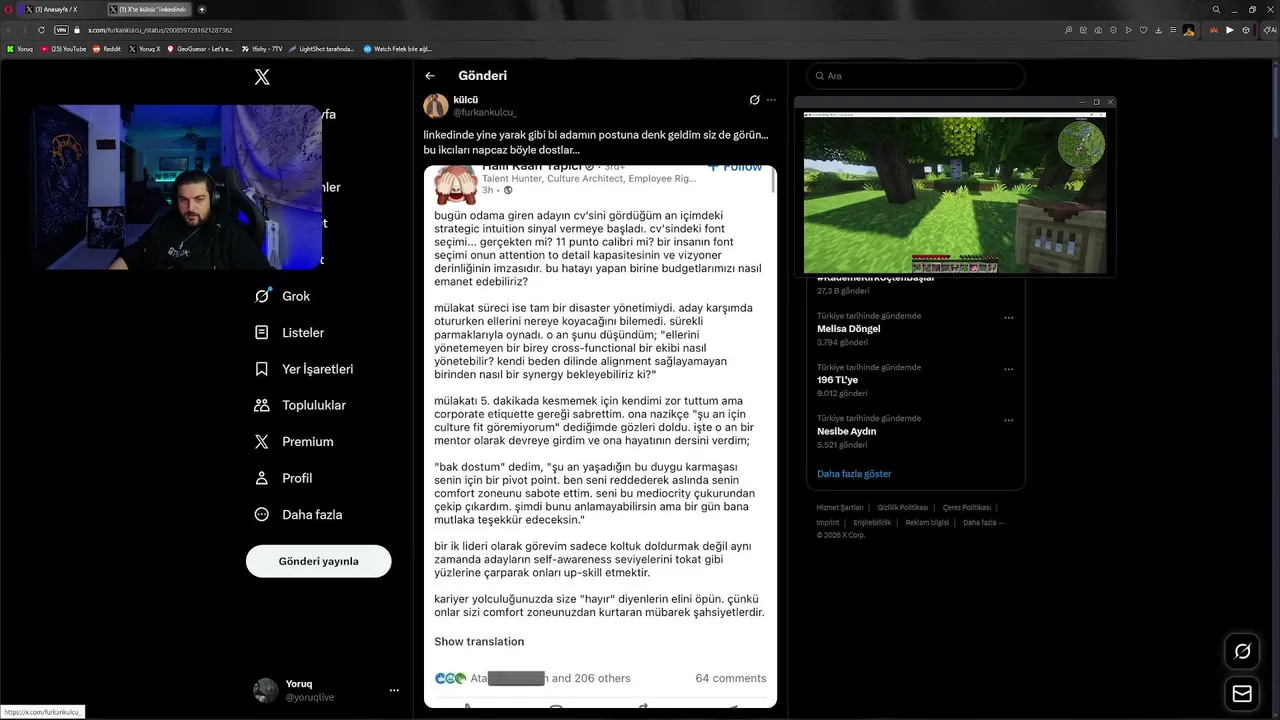
Task: Open the YouTube bookmark
Action: pos(64,48)
